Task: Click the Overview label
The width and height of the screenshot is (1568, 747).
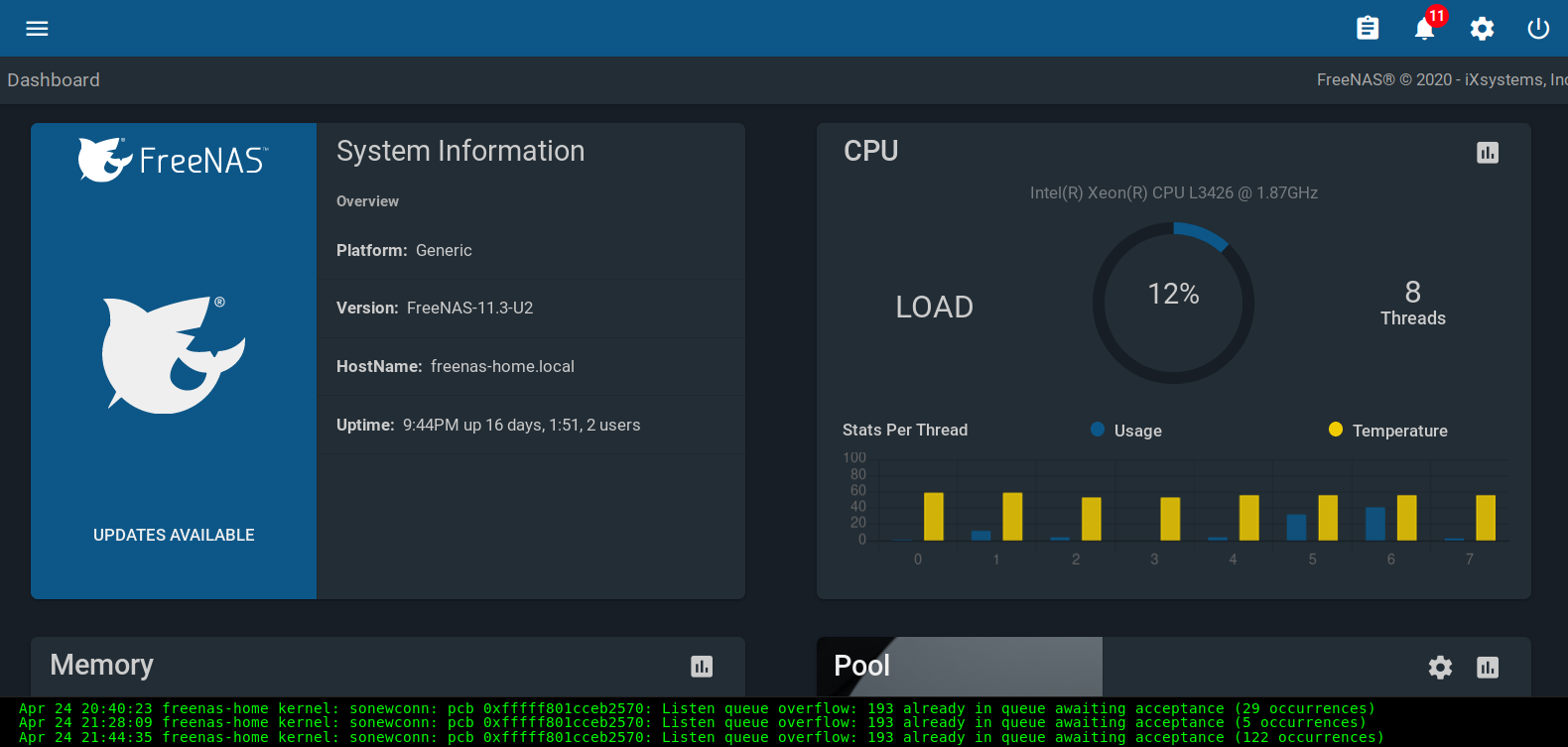Action: point(367,201)
